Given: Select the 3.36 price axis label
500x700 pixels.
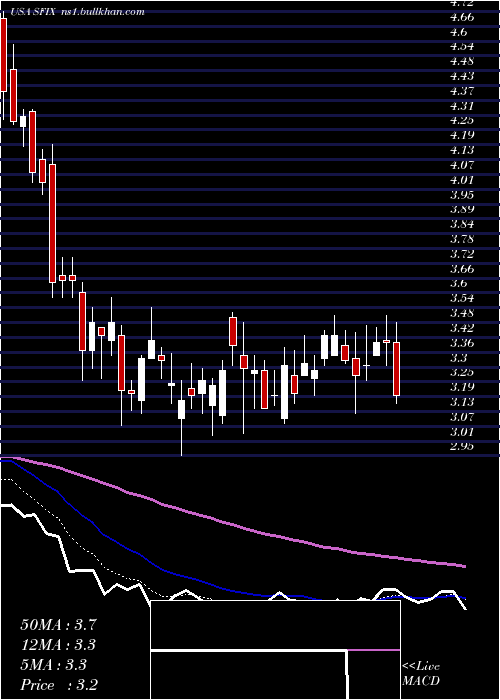Looking at the screenshot, I should pos(461,343).
